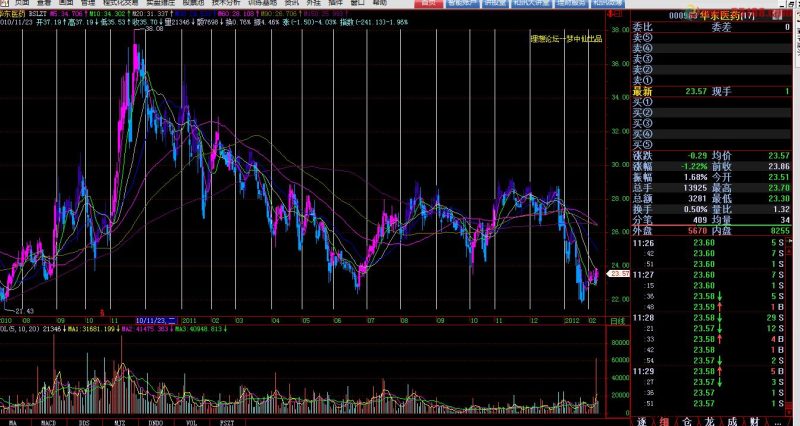Open the 管理 menu
800x426 pixels.
tap(88, 3)
